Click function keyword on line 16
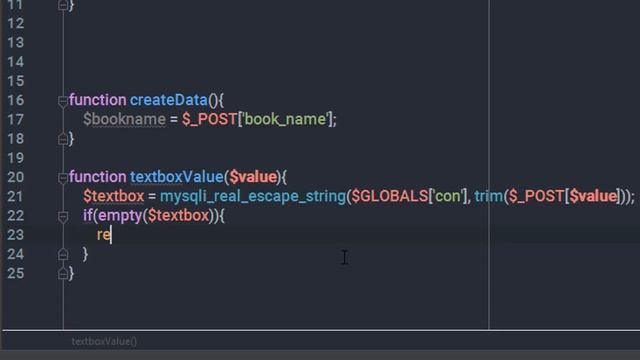Image resolution: width=640 pixels, height=360 pixels. pos(98,100)
